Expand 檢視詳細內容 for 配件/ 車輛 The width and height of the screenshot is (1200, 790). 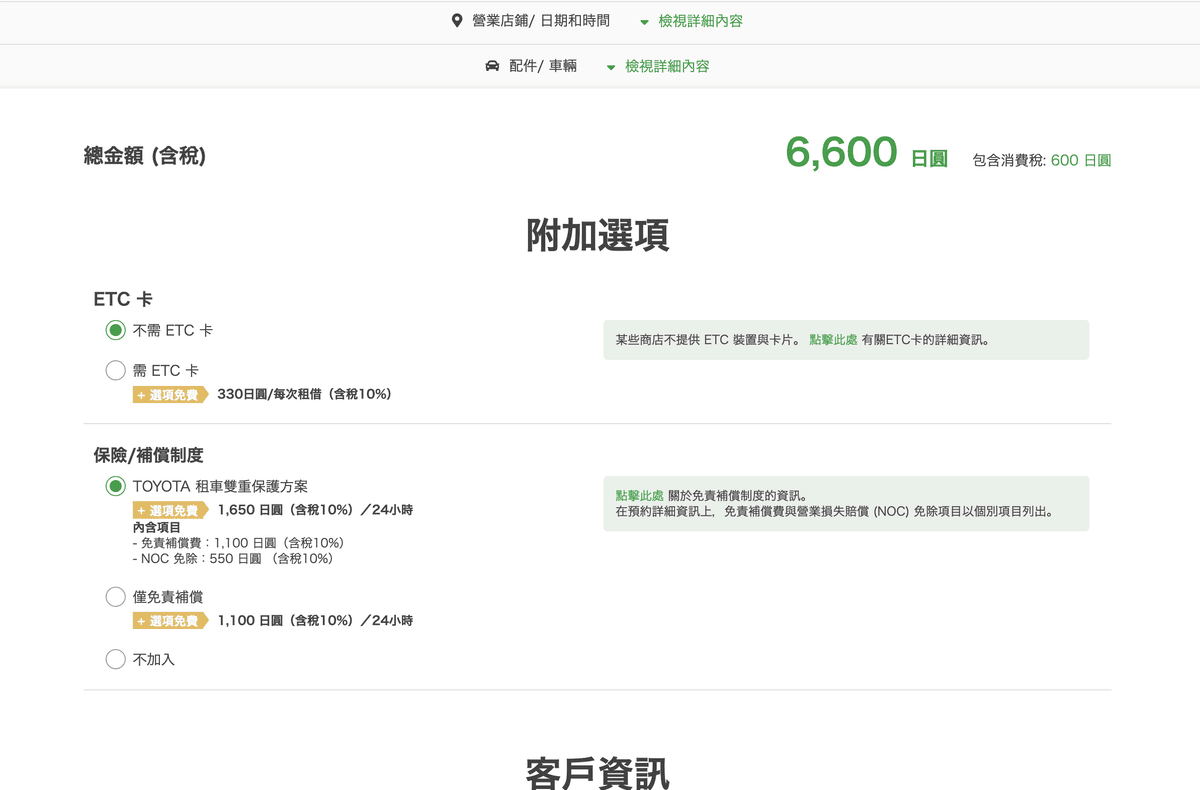pos(667,67)
